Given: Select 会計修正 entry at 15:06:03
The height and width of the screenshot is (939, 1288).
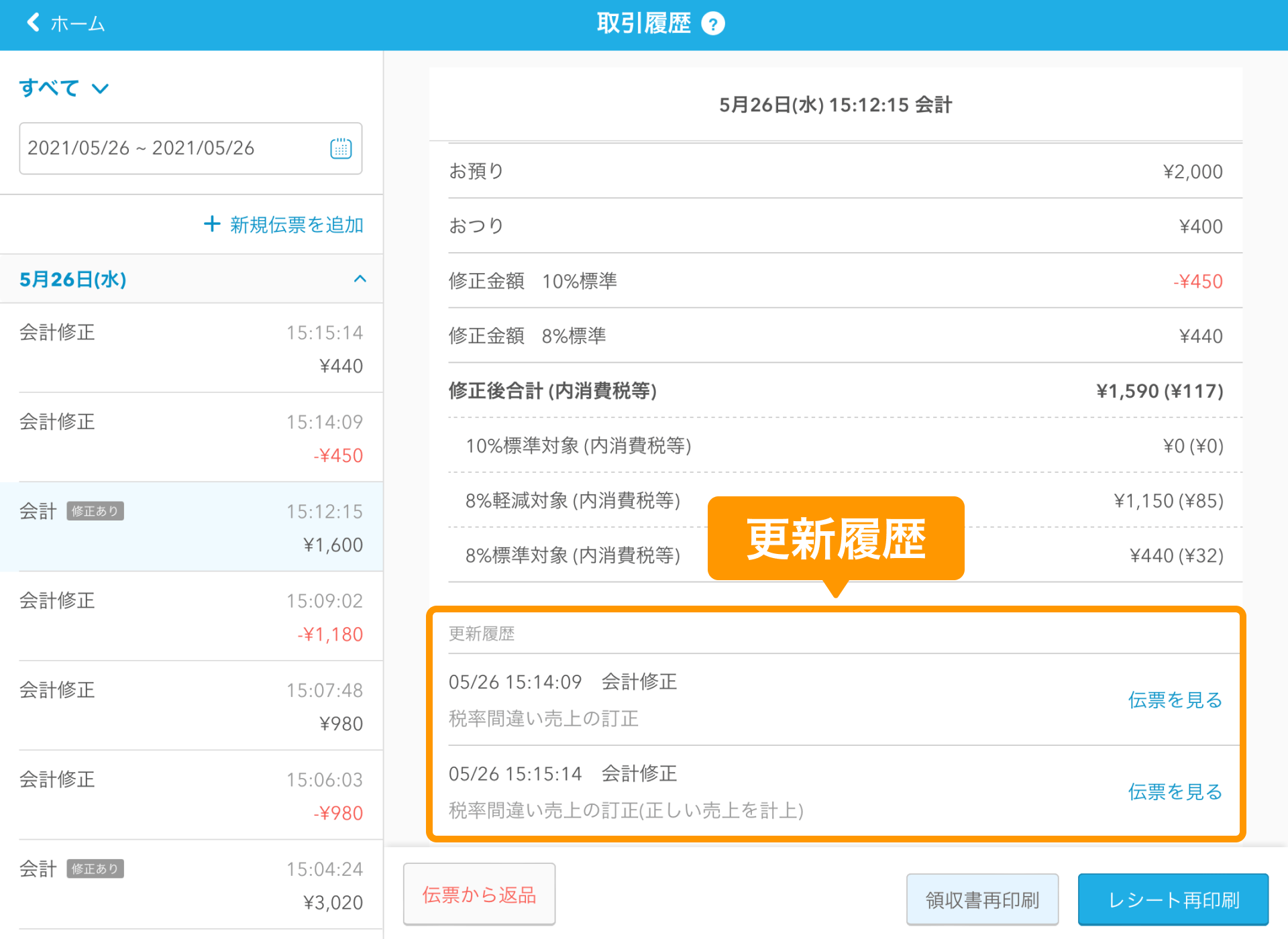Looking at the screenshot, I should click(x=191, y=795).
